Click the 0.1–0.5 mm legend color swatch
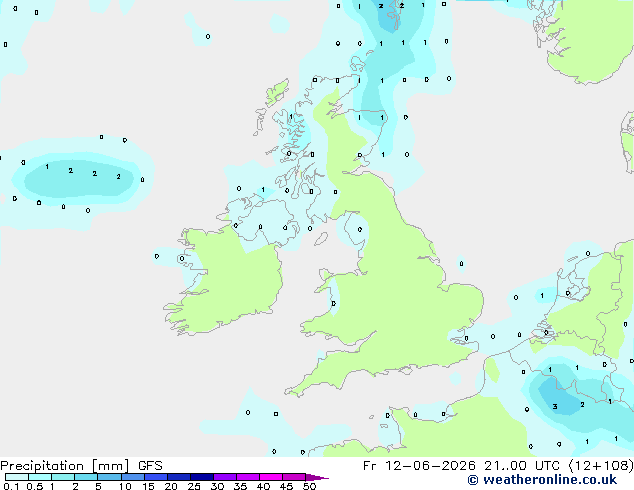This screenshot has height=490, width=634. (x=17, y=477)
